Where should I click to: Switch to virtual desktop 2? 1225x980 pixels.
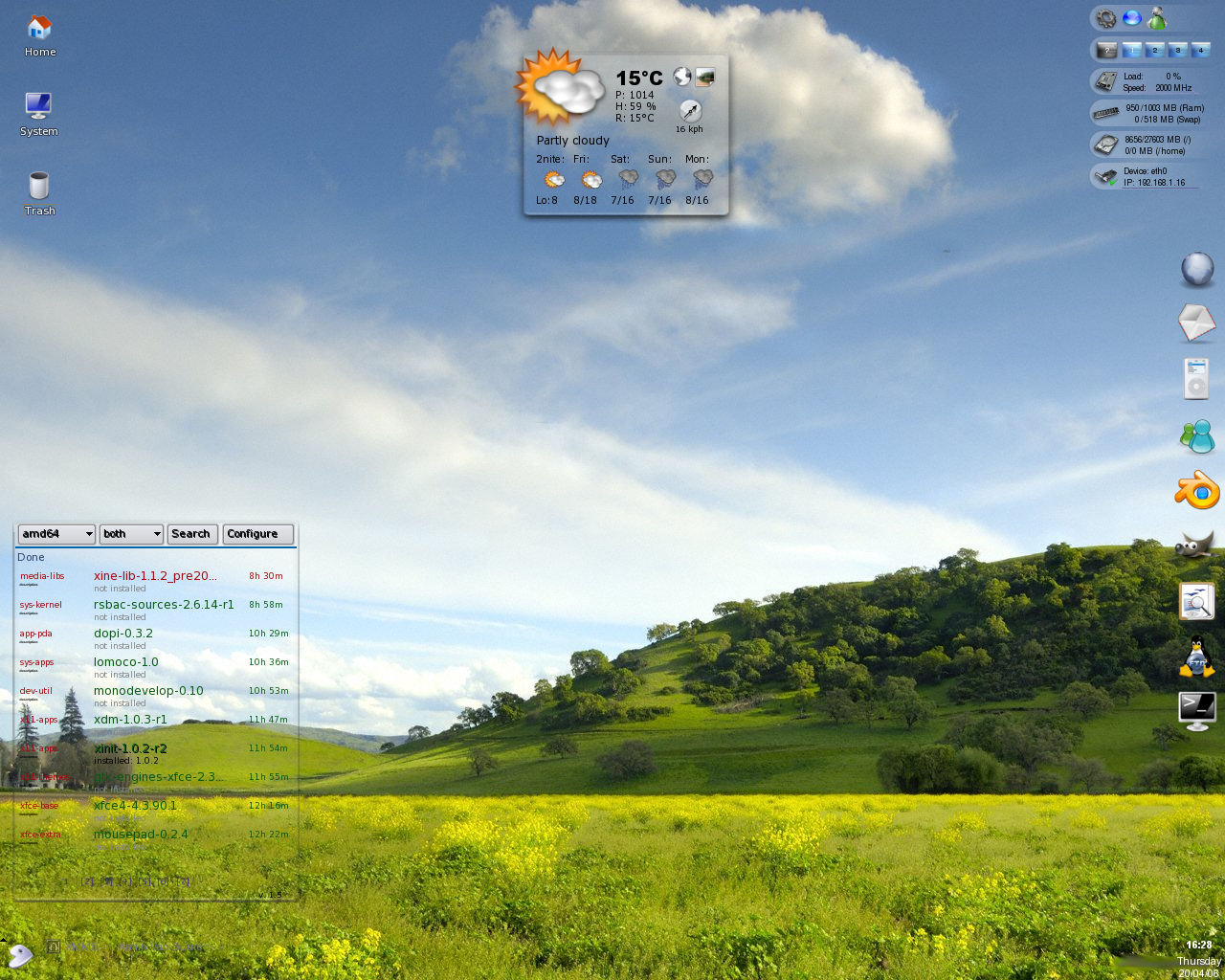1155,50
